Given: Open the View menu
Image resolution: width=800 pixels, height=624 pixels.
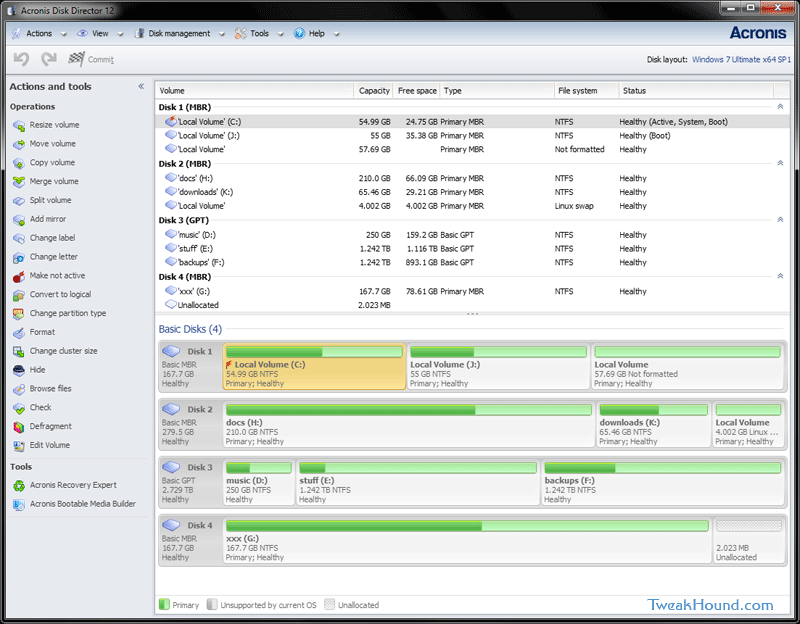Looking at the screenshot, I should [100, 34].
